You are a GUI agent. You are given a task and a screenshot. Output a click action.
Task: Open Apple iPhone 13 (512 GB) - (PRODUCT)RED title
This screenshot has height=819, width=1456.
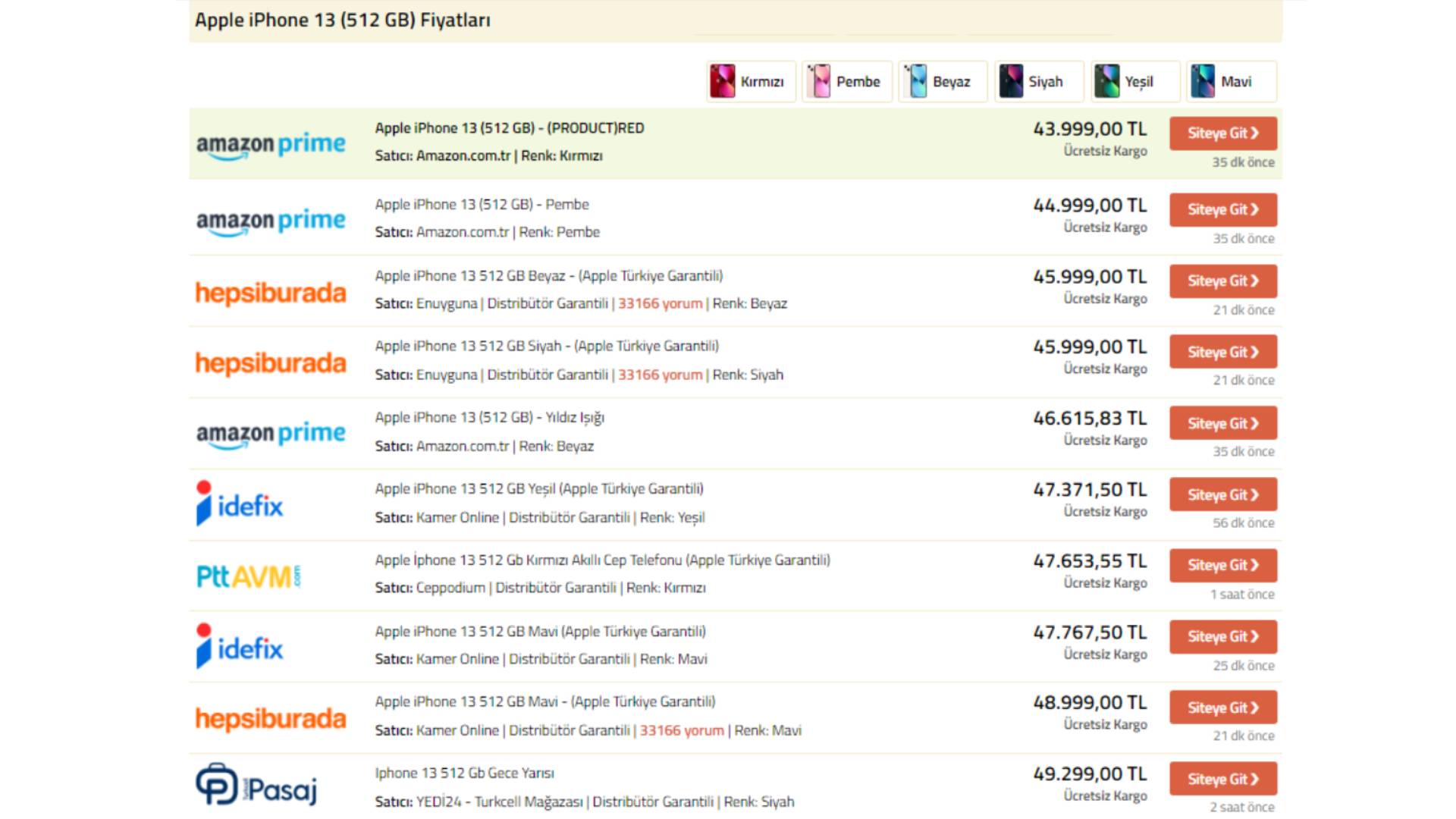(509, 128)
